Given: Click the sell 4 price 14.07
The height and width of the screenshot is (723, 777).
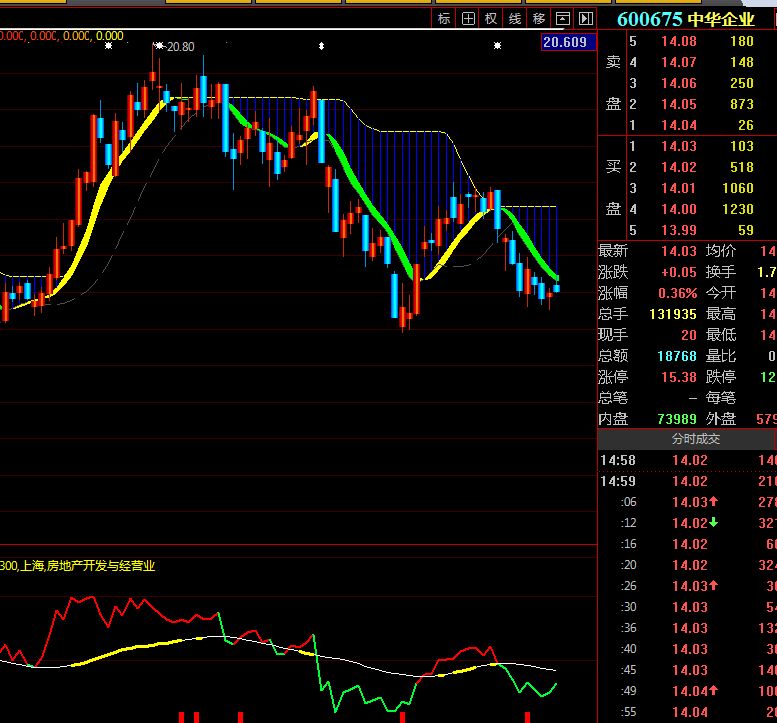Looking at the screenshot, I should (x=678, y=62).
